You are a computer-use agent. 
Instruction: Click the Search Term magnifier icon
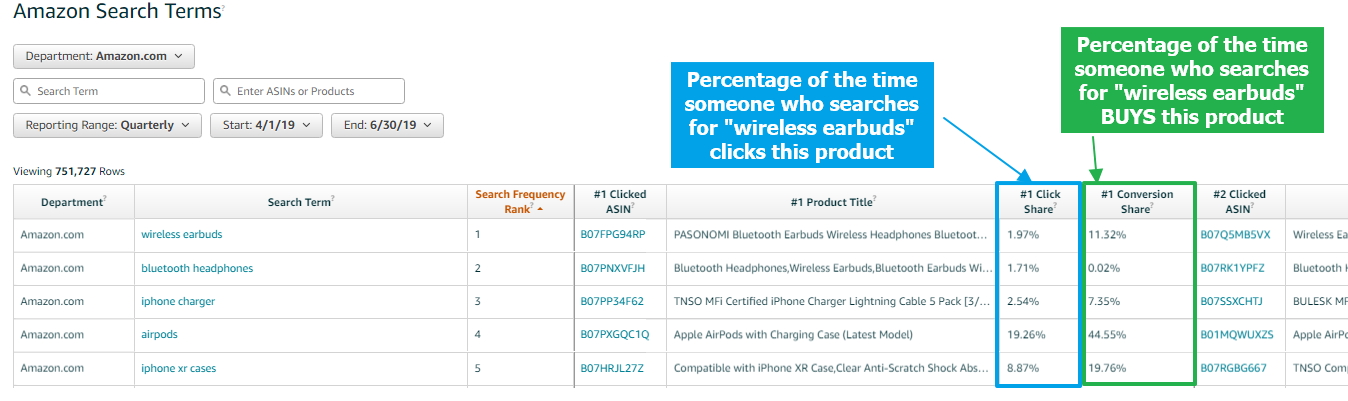pyautogui.click(x=24, y=91)
